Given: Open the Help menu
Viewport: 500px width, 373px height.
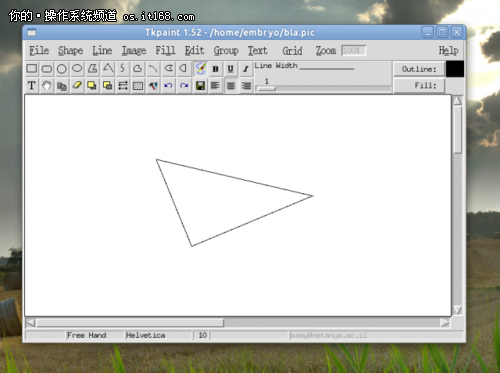Looking at the screenshot, I should point(448,51).
